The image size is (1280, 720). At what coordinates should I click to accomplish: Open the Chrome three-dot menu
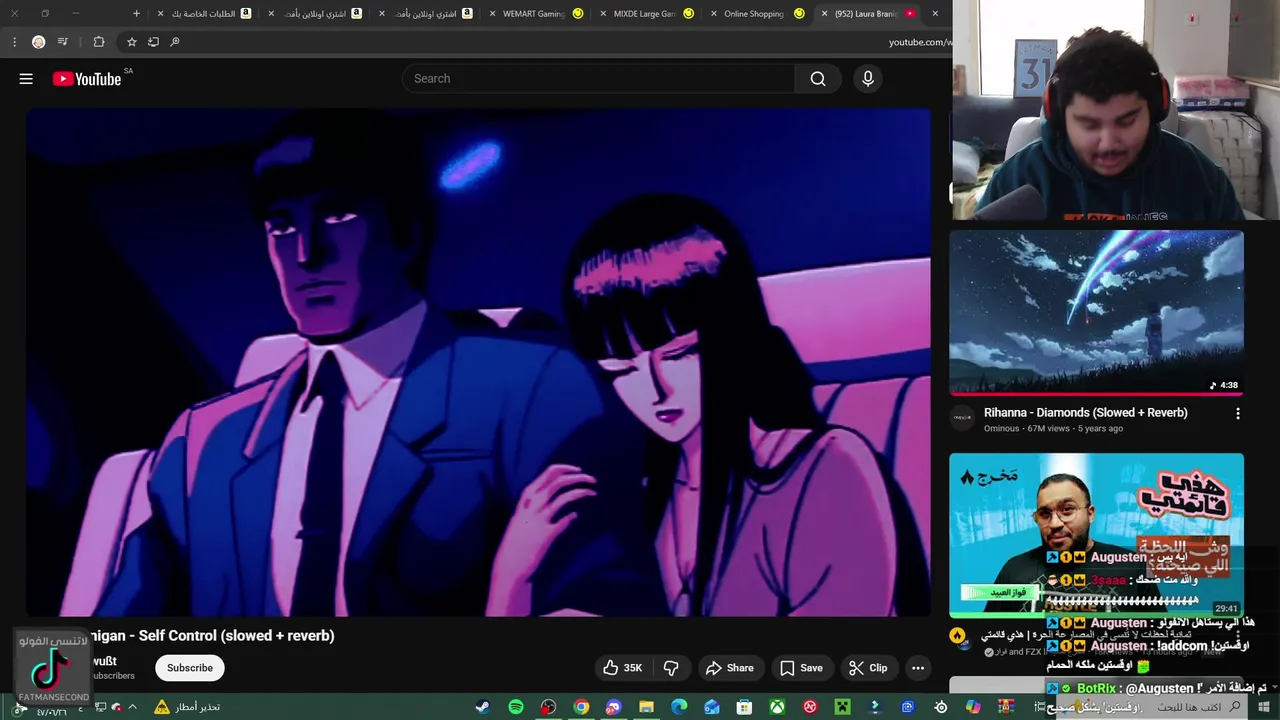click(x=14, y=42)
